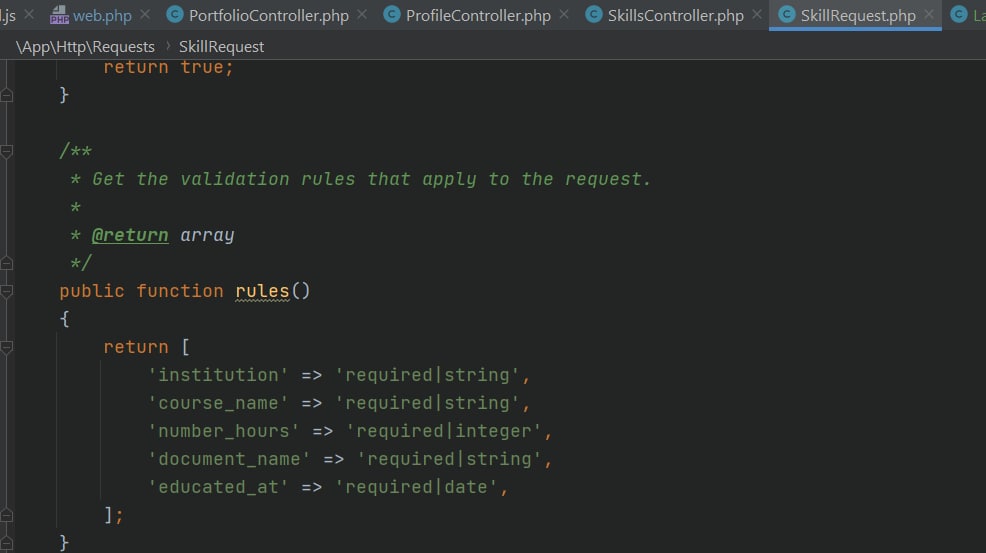
Task: Click the \App\Http\Requests breadcrumb
Action: coord(85,47)
